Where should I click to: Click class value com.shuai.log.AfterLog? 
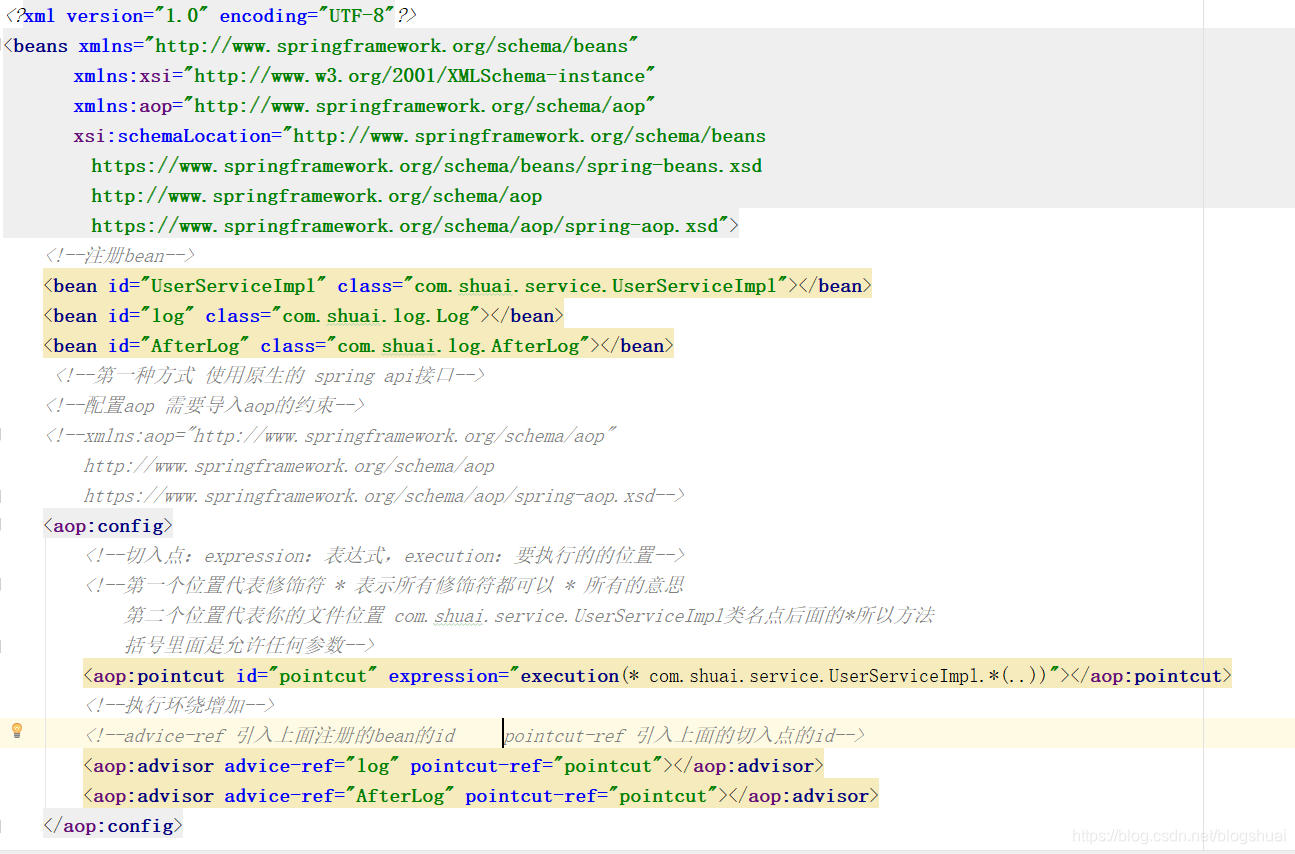tap(457, 346)
